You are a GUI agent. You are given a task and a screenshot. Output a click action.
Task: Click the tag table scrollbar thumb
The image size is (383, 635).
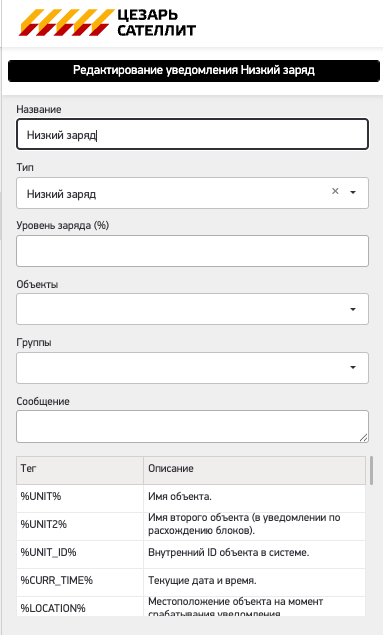[x=371, y=470]
